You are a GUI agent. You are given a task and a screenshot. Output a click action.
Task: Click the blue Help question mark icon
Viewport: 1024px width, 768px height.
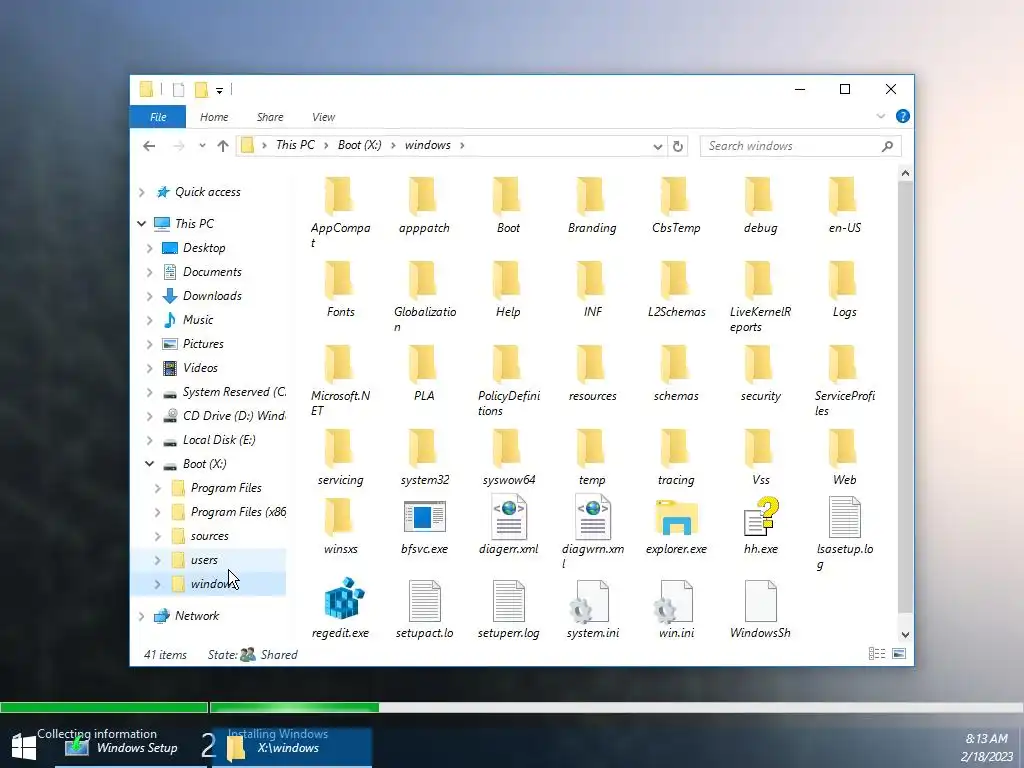[x=903, y=116]
